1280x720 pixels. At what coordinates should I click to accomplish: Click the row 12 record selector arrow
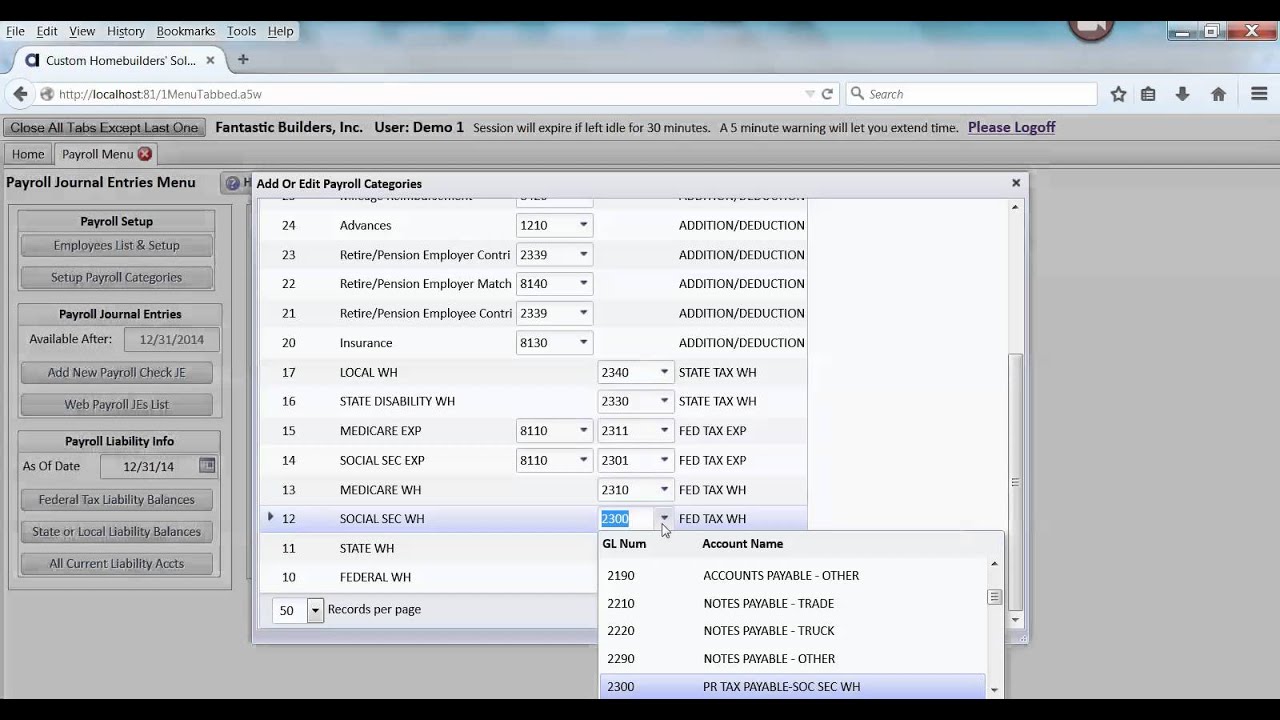coord(270,517)
